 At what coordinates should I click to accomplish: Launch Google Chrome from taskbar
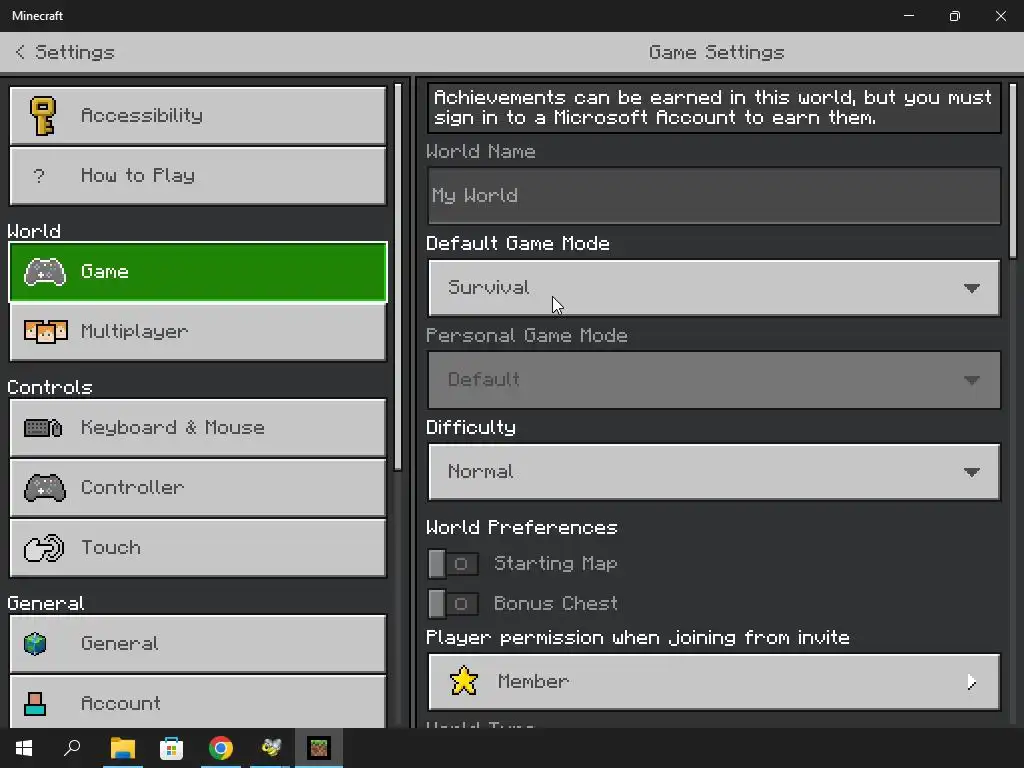coord(221,748)
